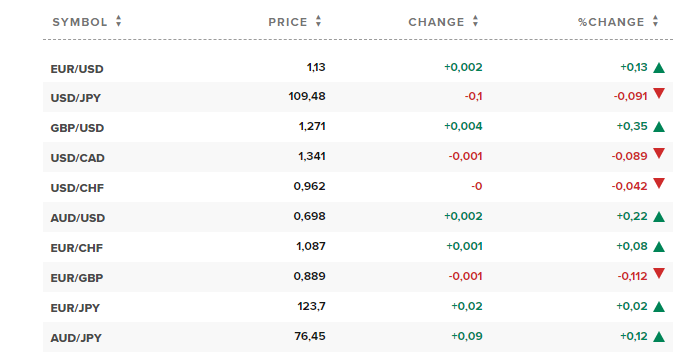Open the EUR/CHF symbol link

coord(77,248)
